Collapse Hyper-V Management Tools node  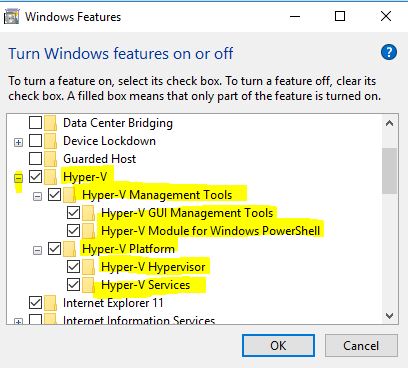[x=38, y=196]
